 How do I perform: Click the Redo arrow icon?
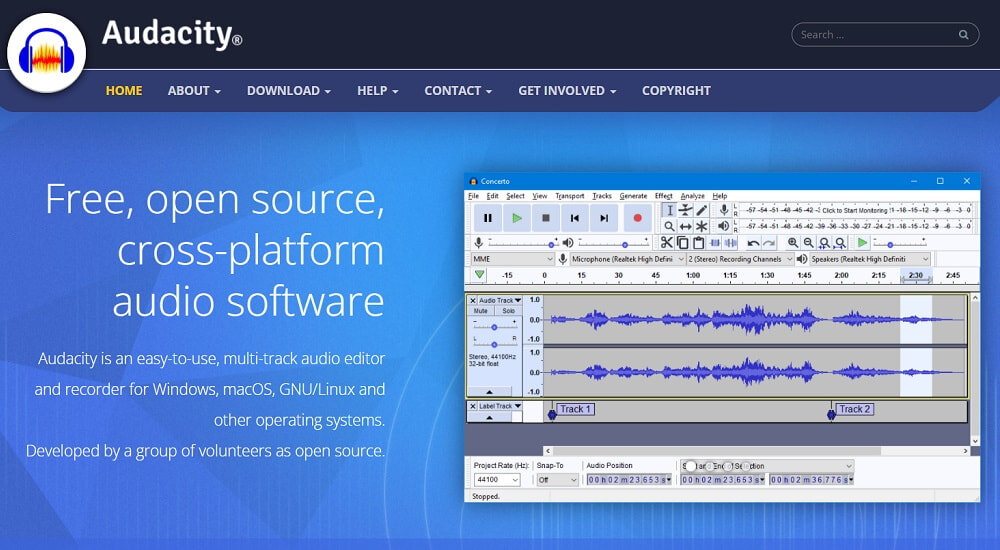coord(769,242)
